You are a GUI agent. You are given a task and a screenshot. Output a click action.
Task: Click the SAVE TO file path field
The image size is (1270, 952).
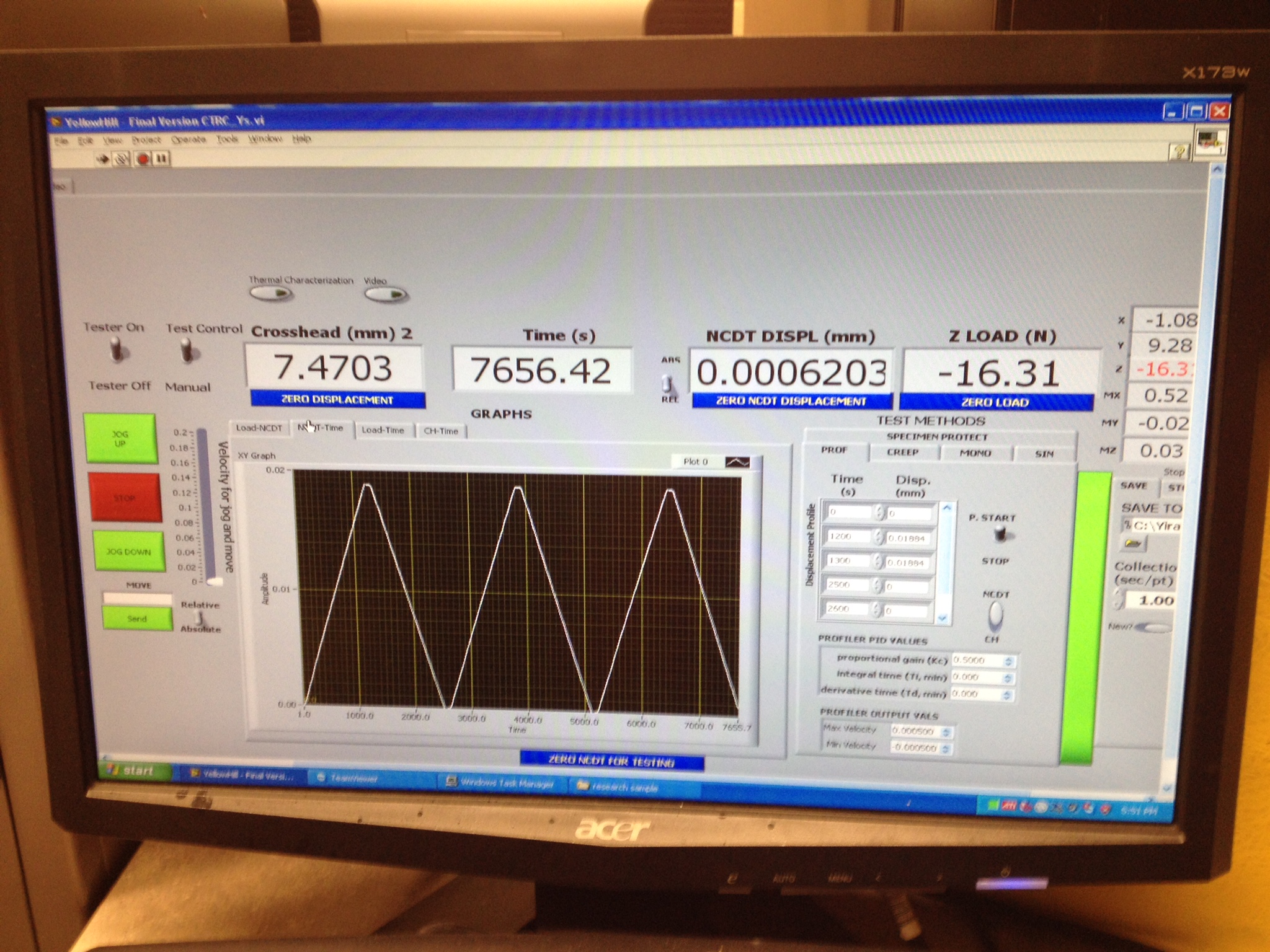[1153, 526]
